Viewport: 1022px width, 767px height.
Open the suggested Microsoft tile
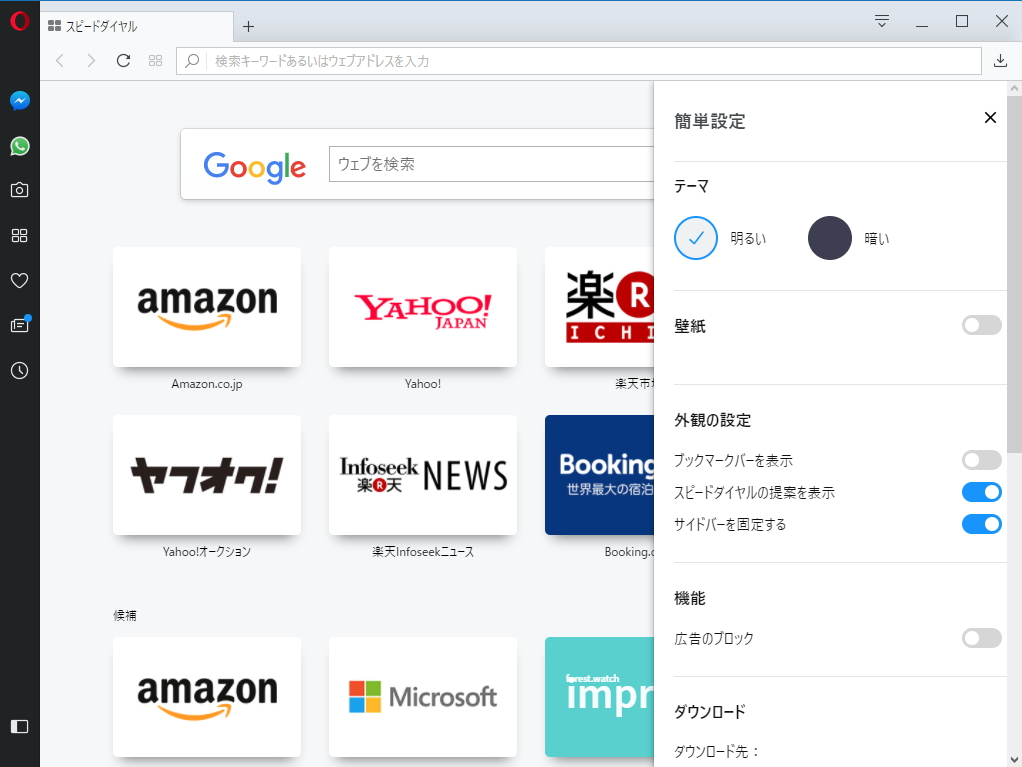(423, 697)
